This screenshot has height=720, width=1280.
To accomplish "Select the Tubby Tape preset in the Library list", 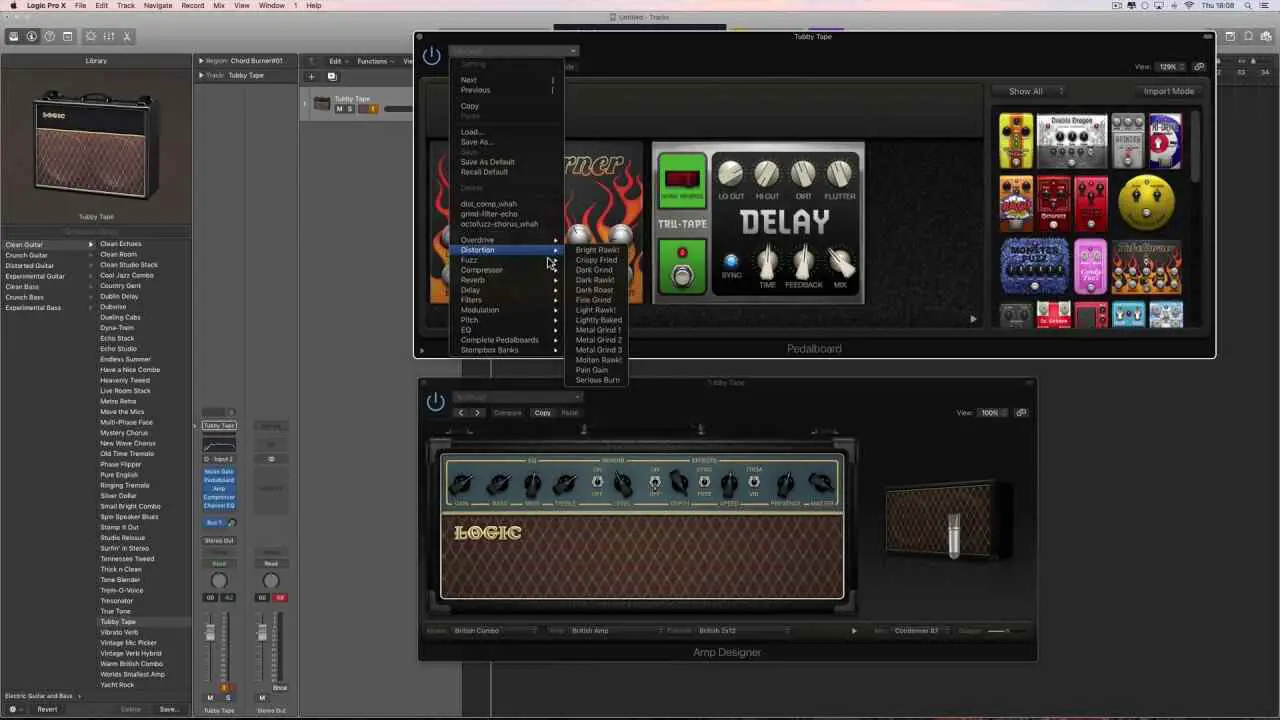I will pos(117,621).
